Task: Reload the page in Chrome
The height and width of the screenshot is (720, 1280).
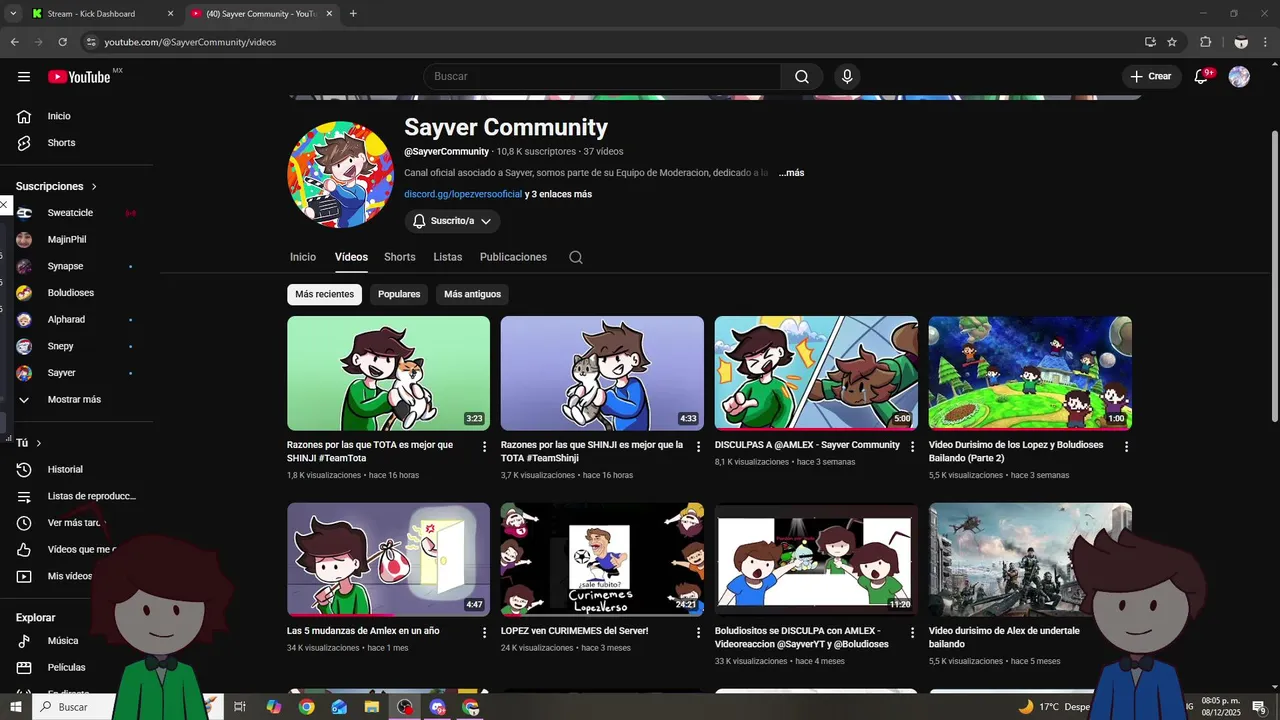Action: [62, 42]
